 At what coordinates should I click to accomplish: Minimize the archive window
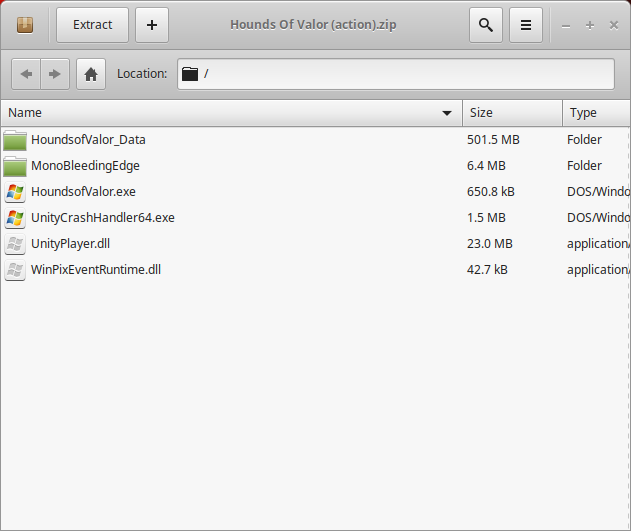click(x=566, y=26)
